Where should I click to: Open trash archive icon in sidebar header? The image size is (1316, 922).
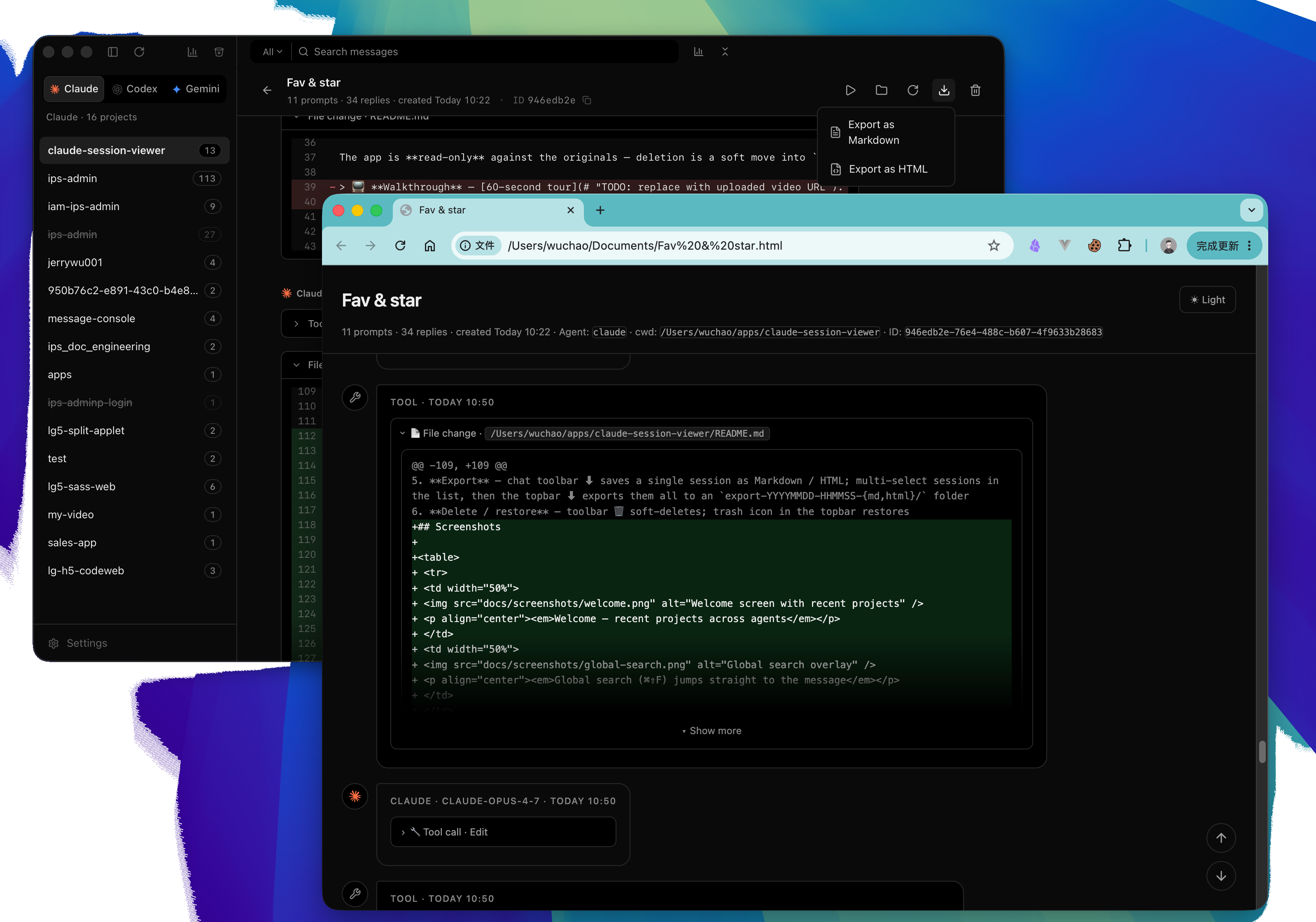(x=219, y=51)
